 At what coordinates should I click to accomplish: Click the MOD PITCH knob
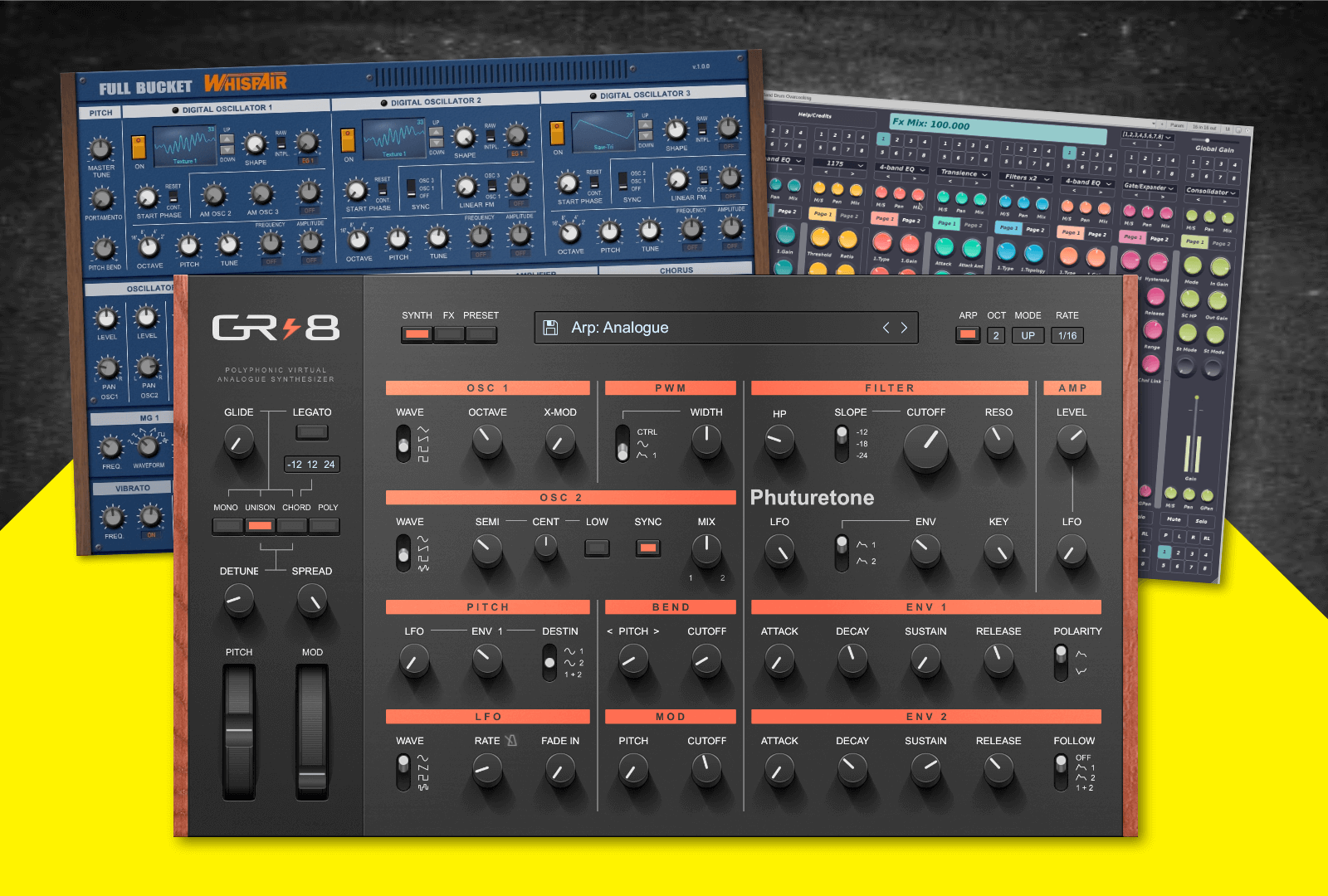coord(633,769)
